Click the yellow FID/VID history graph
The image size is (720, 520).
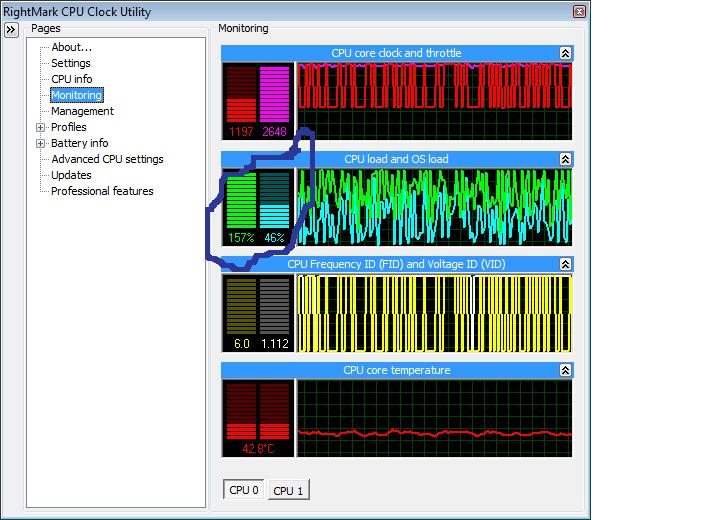point(434,313)
